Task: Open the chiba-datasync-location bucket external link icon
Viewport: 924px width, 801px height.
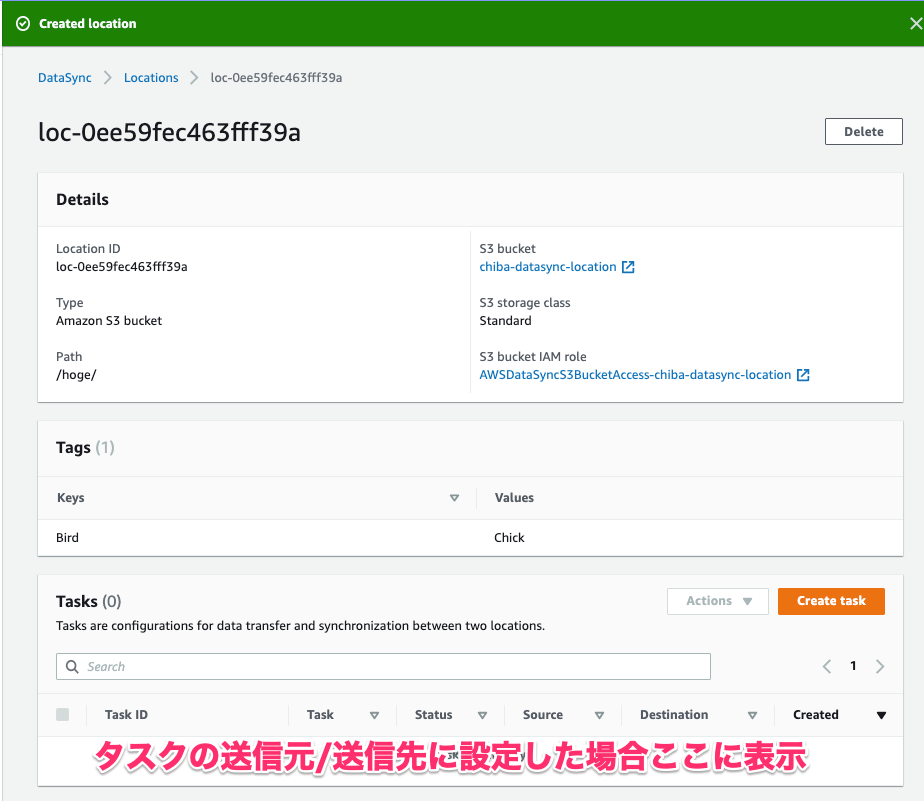Action: (x=628, y=267)
